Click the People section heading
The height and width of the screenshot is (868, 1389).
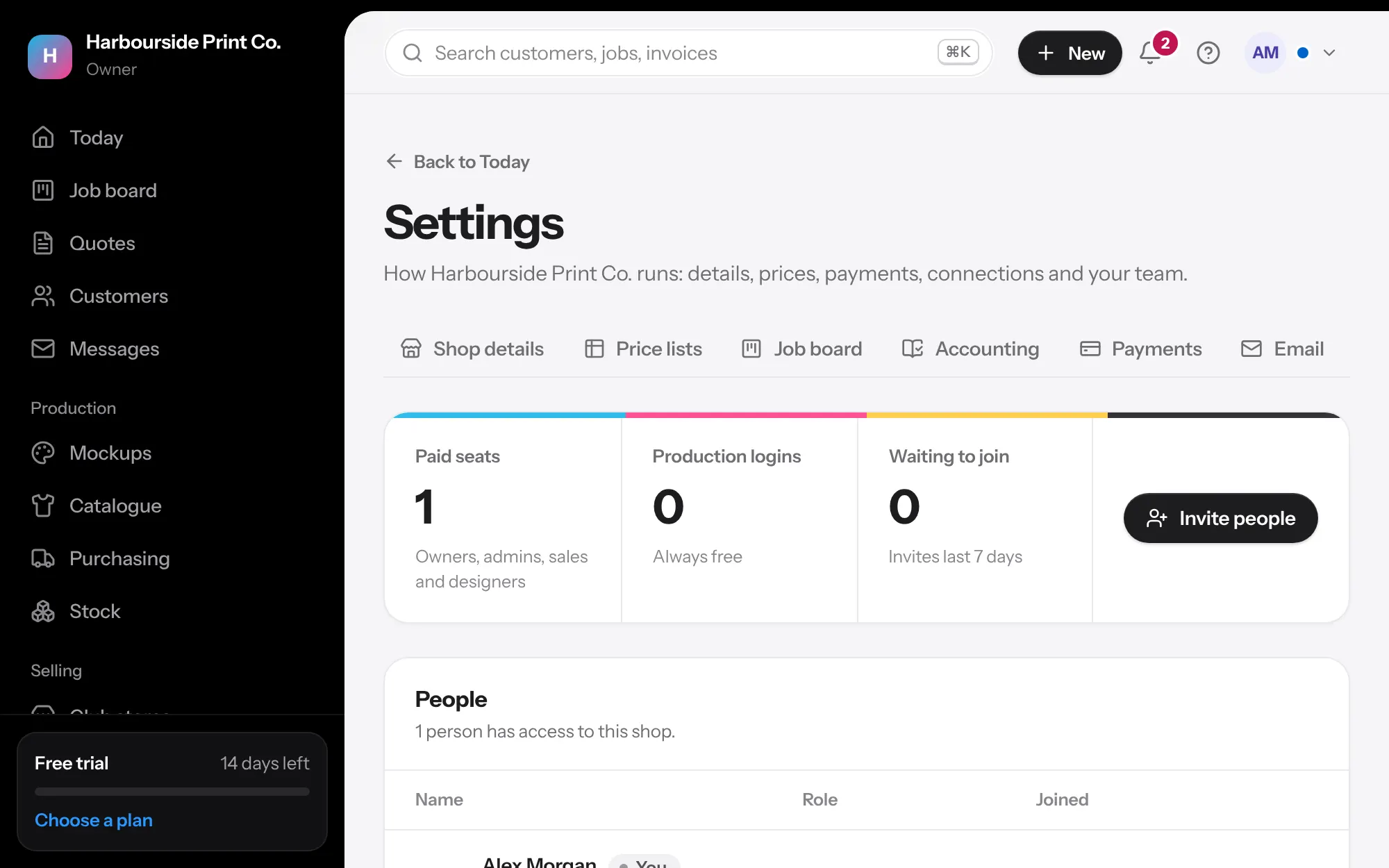pos(451,699)
